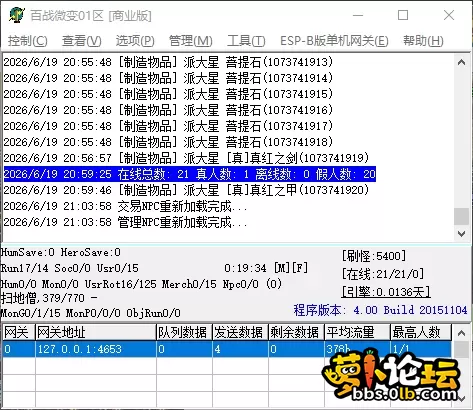The height and width of the screenshot is (410, 473).
Task: Open the 帮助(H) menu
Action: (423, 41)
